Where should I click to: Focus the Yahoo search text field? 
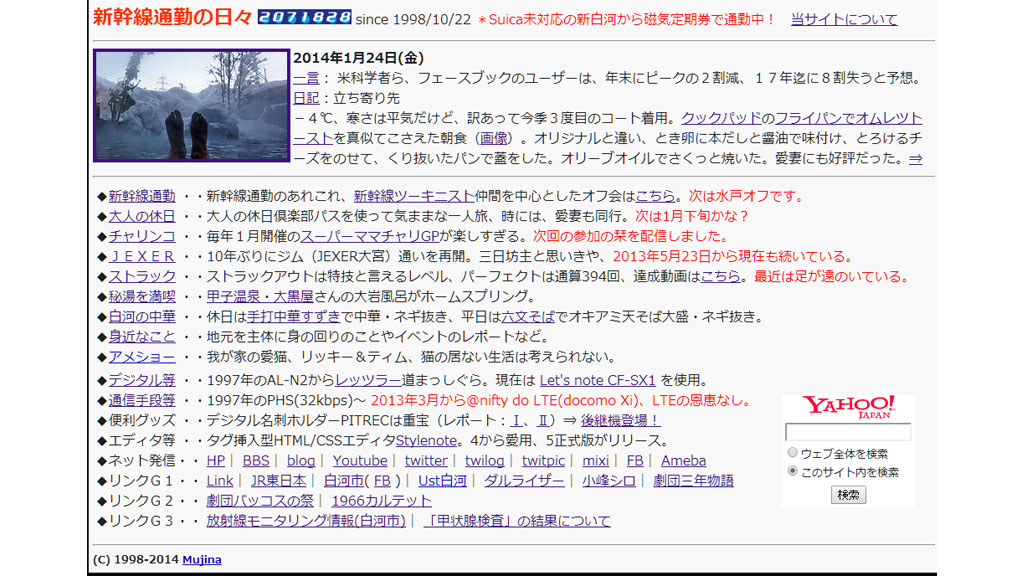[x=848, y=432]
